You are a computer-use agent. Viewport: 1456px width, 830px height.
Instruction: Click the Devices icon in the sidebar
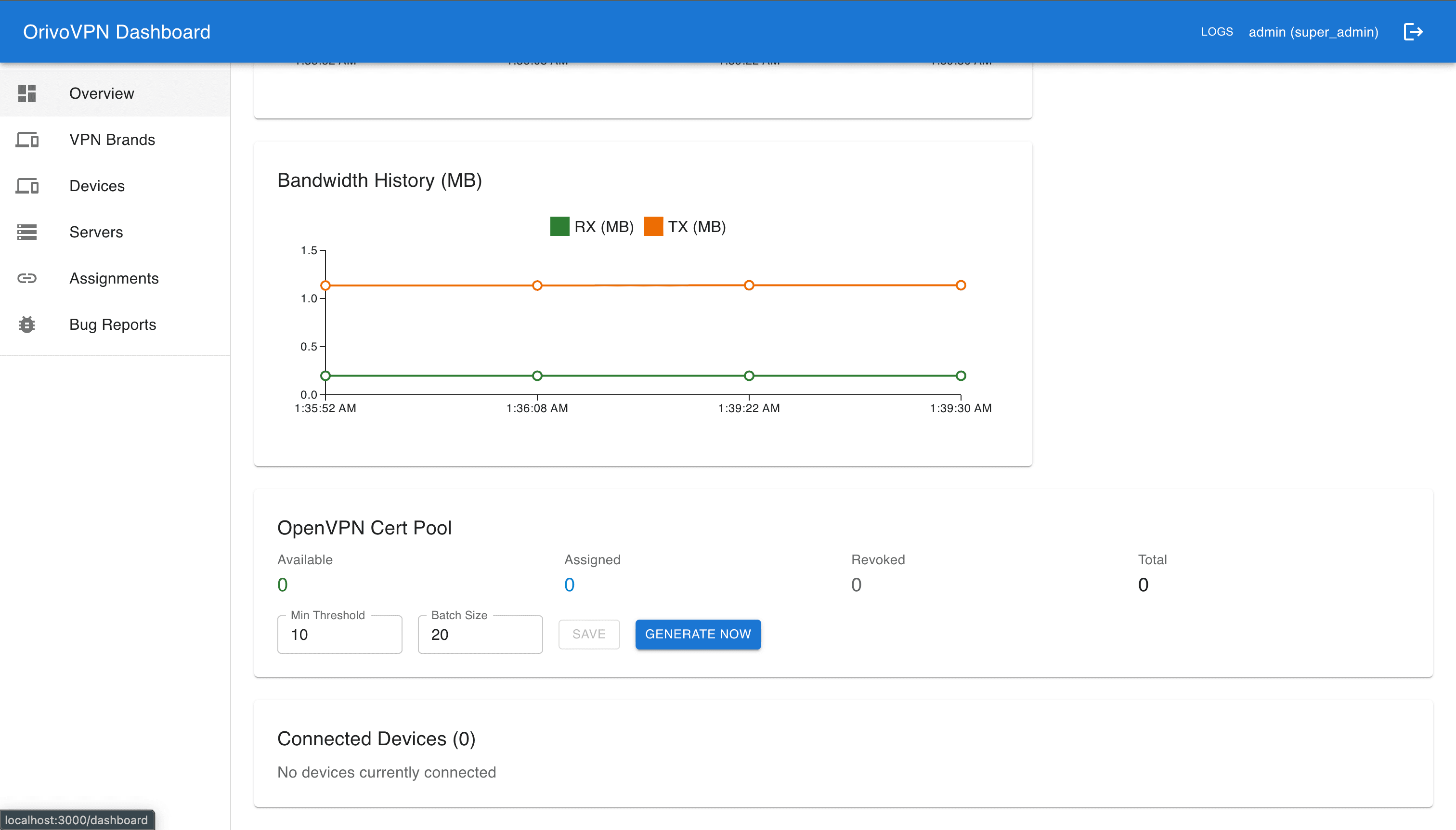(x=27, y=186)
